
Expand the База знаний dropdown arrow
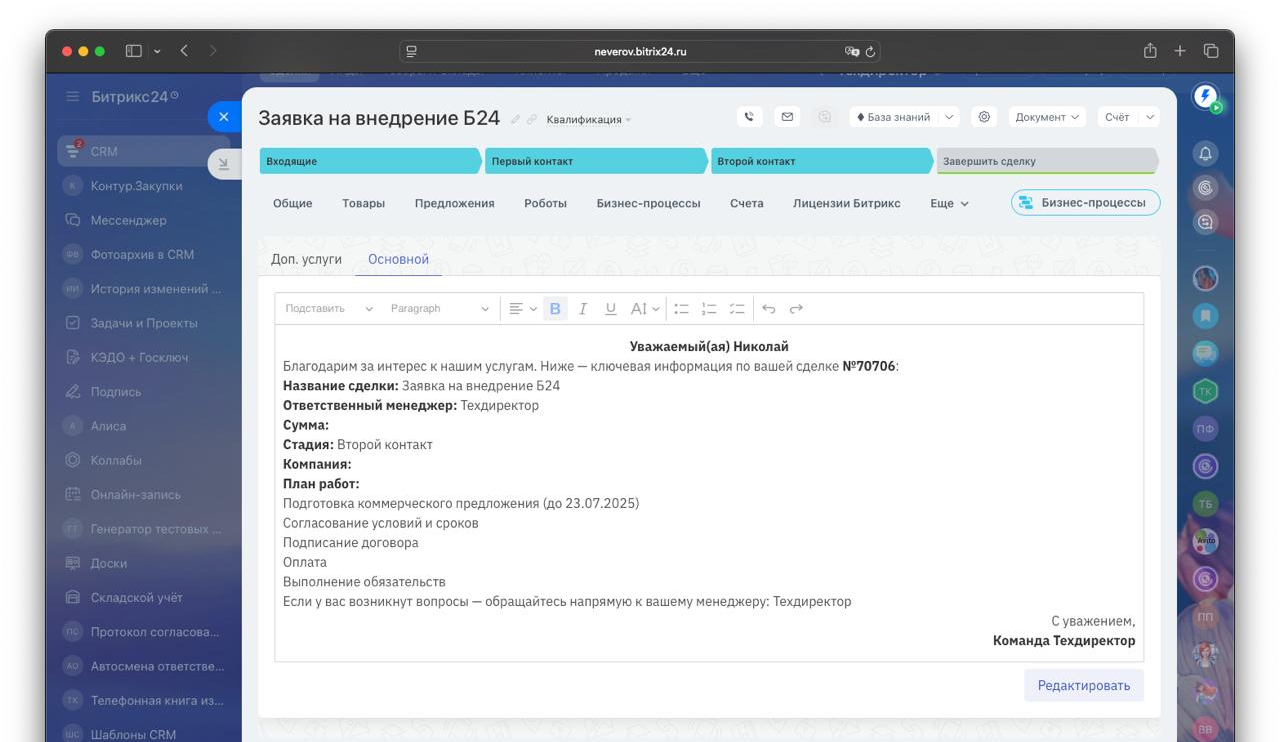pos(949,117)
